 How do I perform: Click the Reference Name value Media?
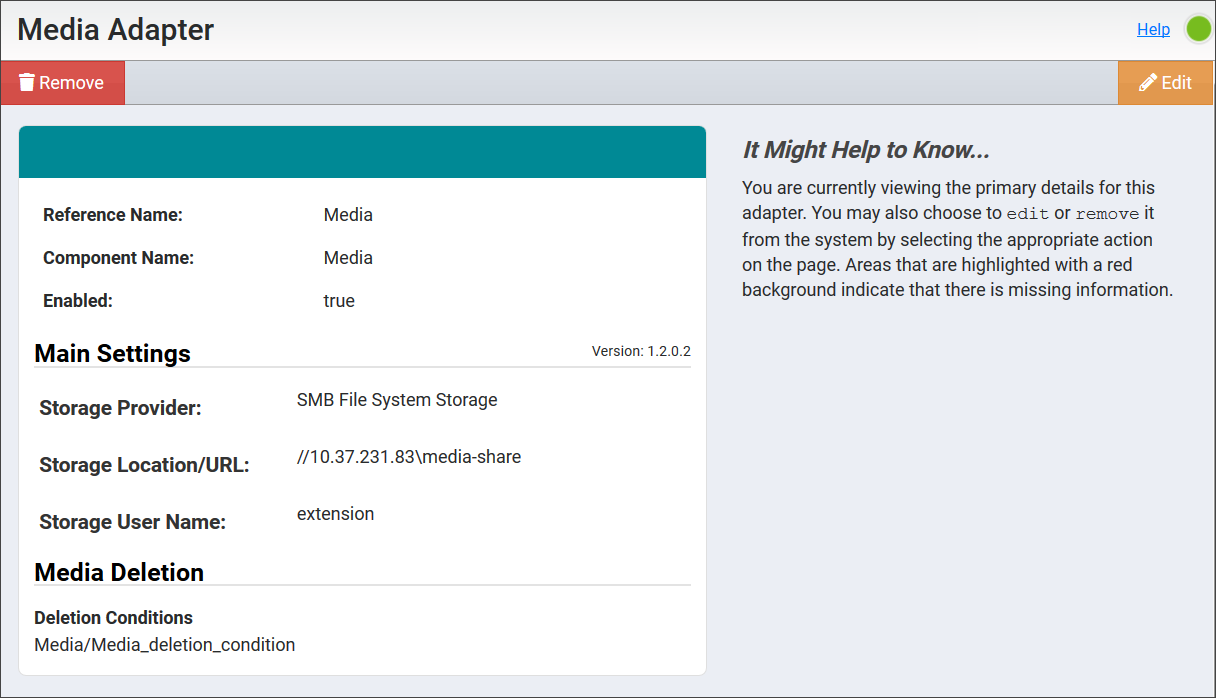(x=348, y=214)
